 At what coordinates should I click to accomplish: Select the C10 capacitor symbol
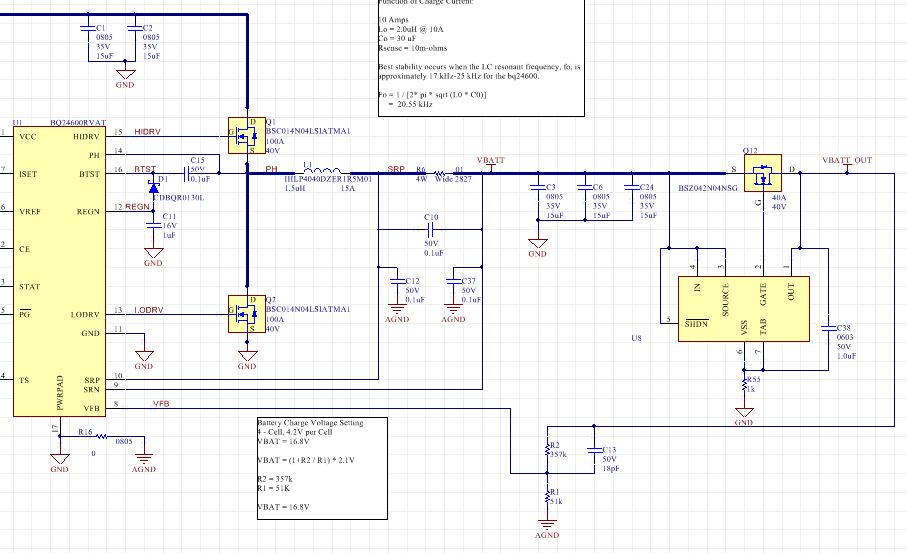tap(430, 230)
